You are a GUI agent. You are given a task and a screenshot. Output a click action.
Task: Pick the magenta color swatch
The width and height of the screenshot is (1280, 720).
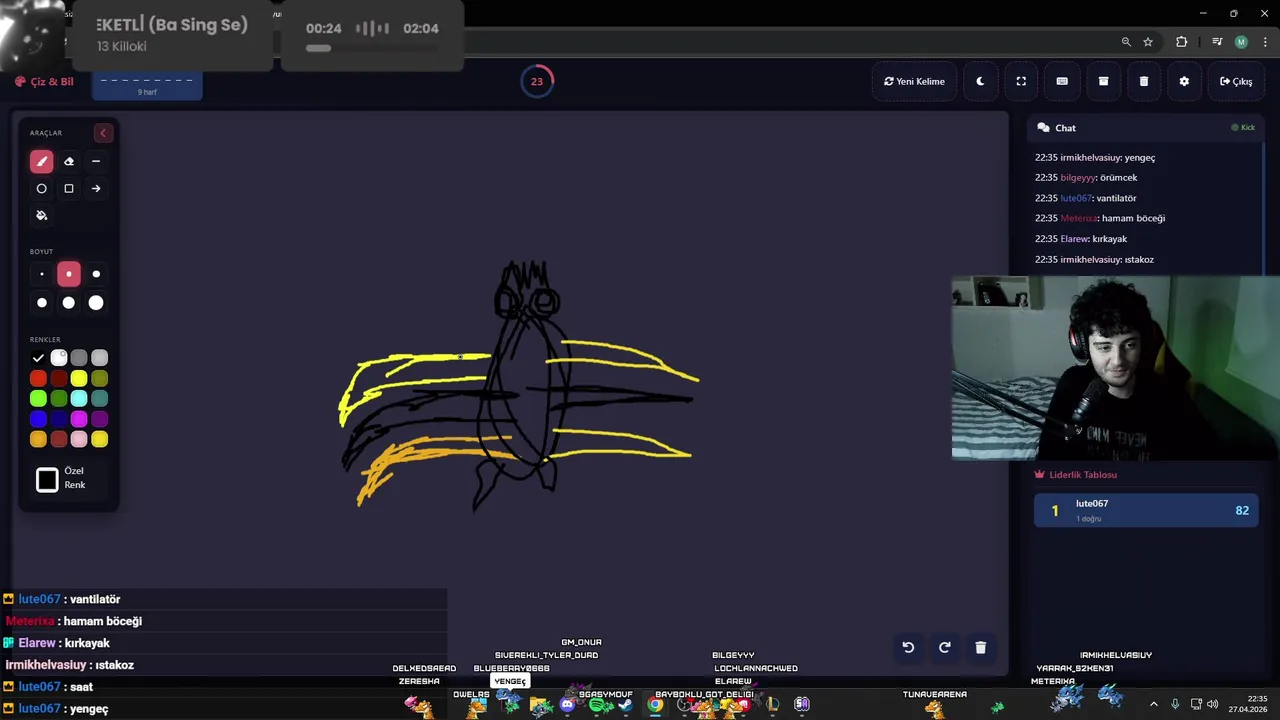(79, 419)
